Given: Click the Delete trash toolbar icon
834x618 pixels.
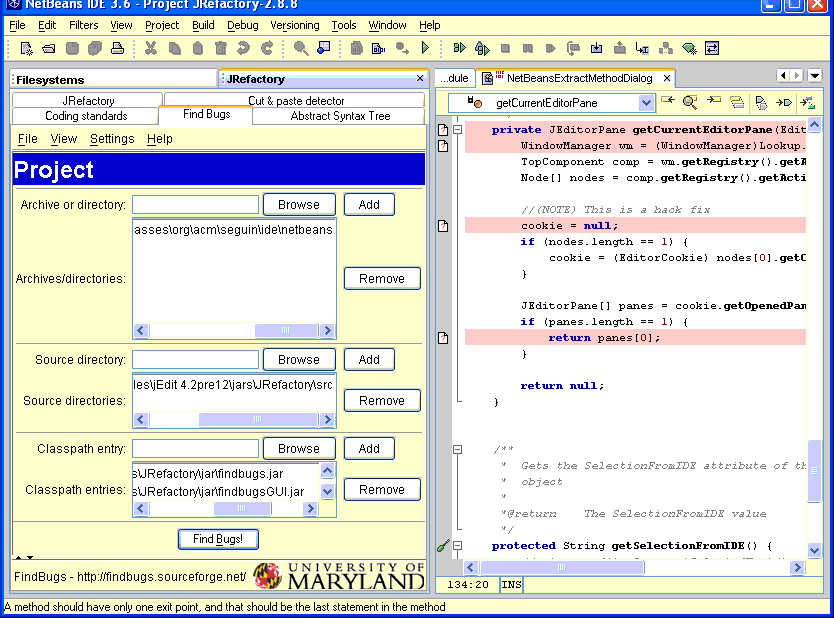Looking at the screenshot, I should [x=221, y=48].
